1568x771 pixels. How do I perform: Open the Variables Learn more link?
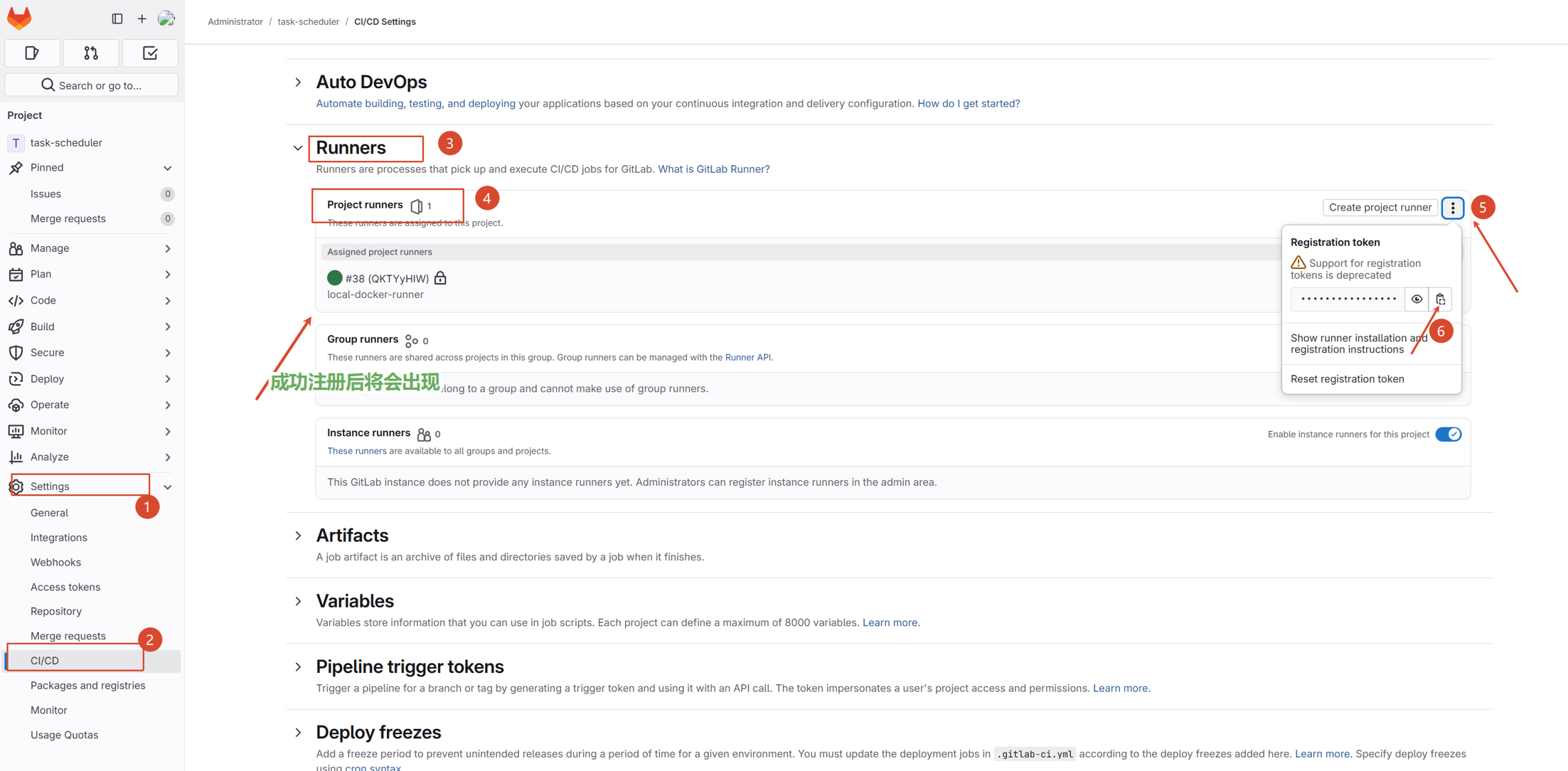coord(890,623)
